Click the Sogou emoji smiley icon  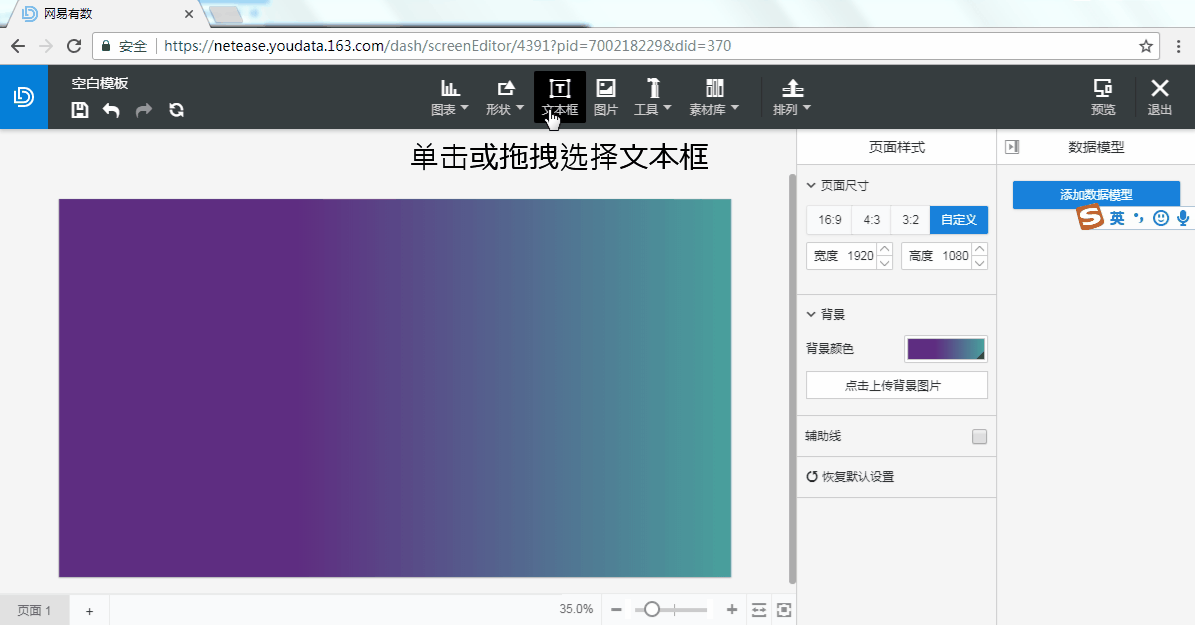[1161, 218]
